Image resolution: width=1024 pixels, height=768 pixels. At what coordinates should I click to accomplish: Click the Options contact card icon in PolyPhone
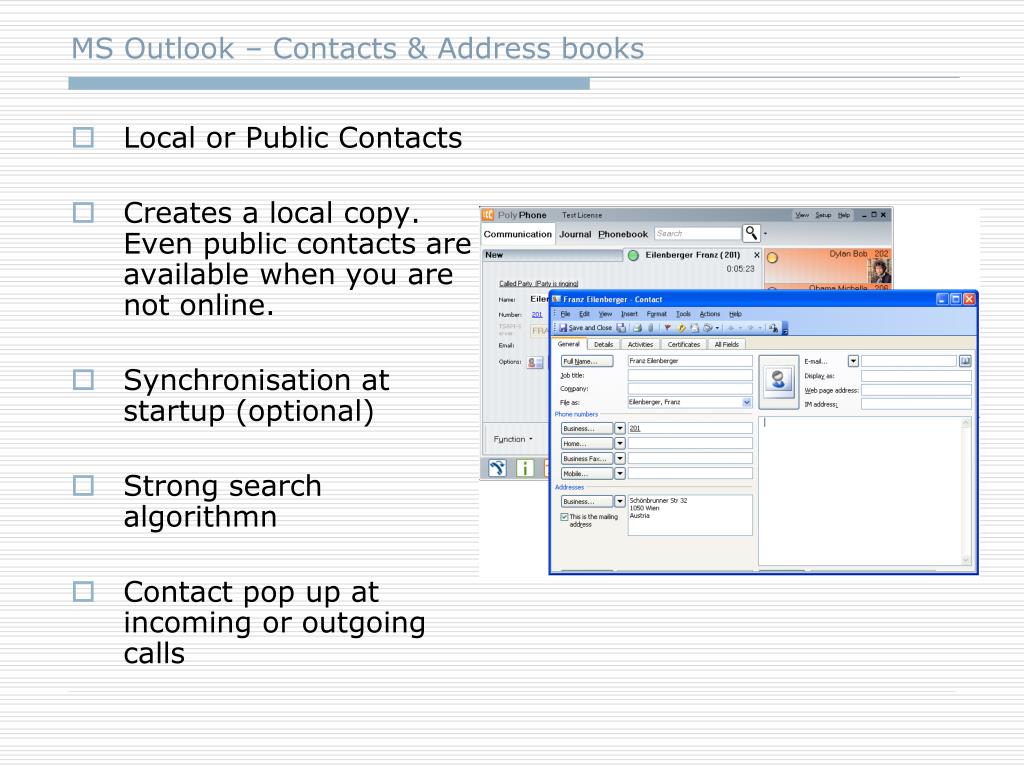[535, 362]
